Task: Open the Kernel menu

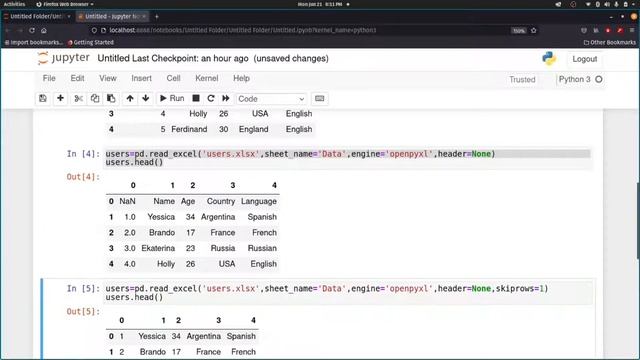Action: (x=207, y=78)
